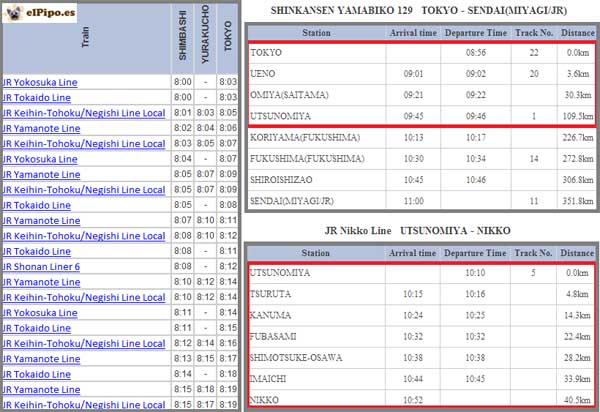Open JR Yamanote Line link departing Shimbashi 8:10
The image size is (600, 412).
pos(41,282)
